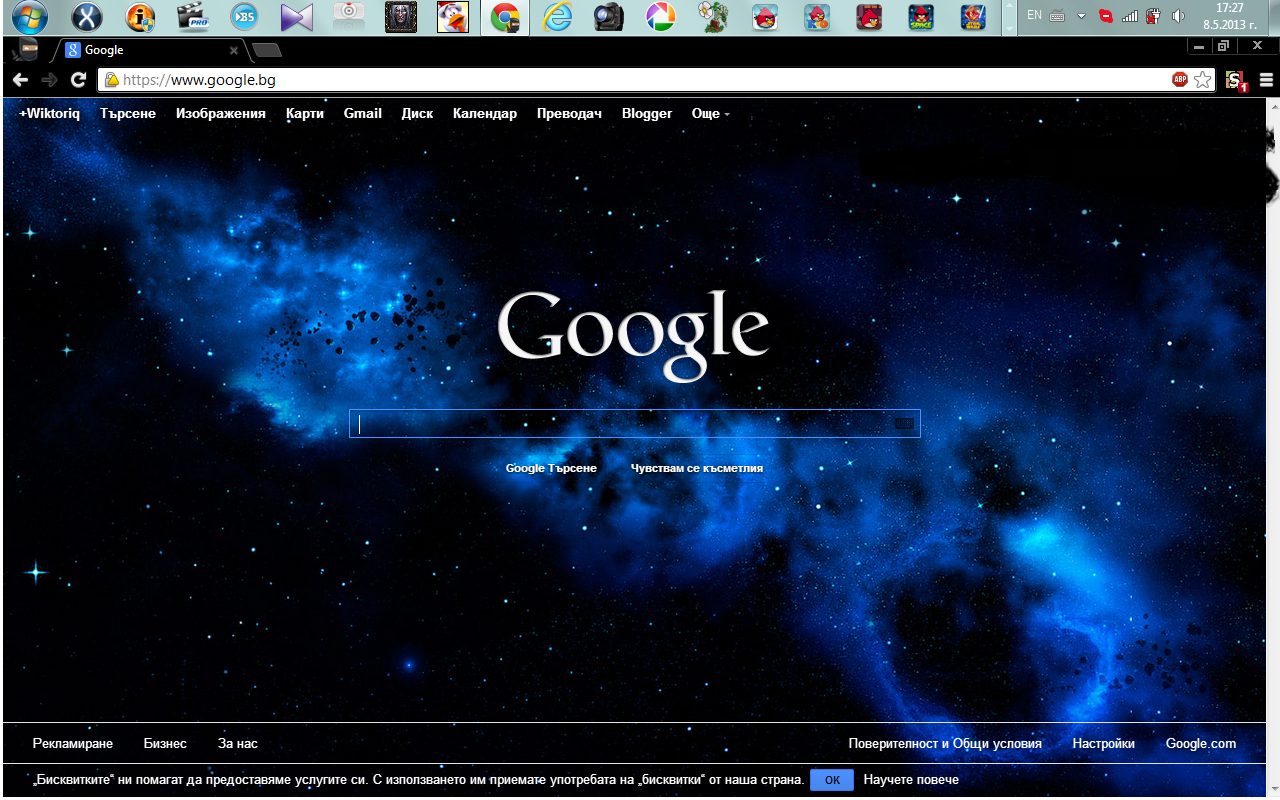The width and height of the screenshot is (1280, 800).
Task: Open the Adblock Plus extension icon
Action: click(1180, 80)
